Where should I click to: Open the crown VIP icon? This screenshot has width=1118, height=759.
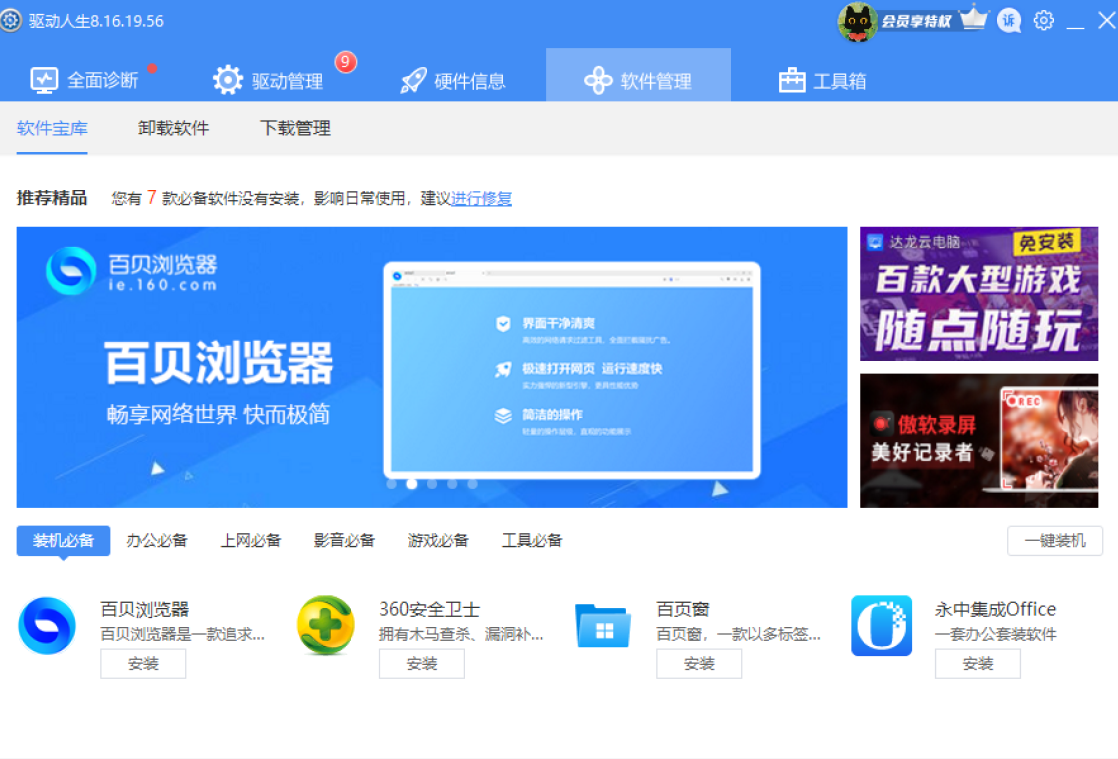click(973, 18)
